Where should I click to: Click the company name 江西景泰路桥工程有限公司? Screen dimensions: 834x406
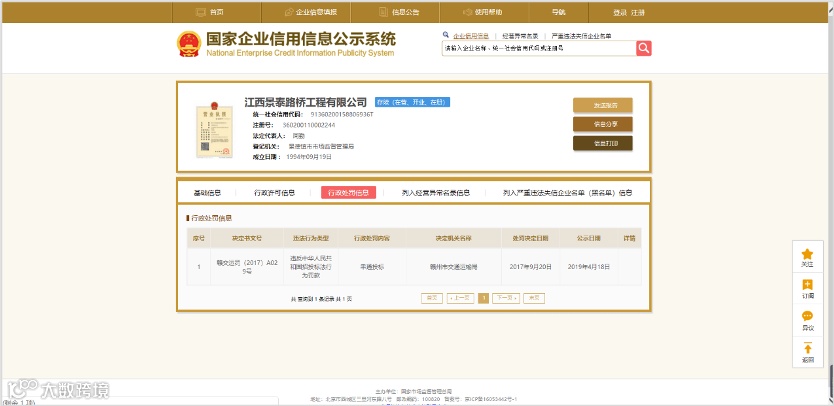(x=306, y=102)
